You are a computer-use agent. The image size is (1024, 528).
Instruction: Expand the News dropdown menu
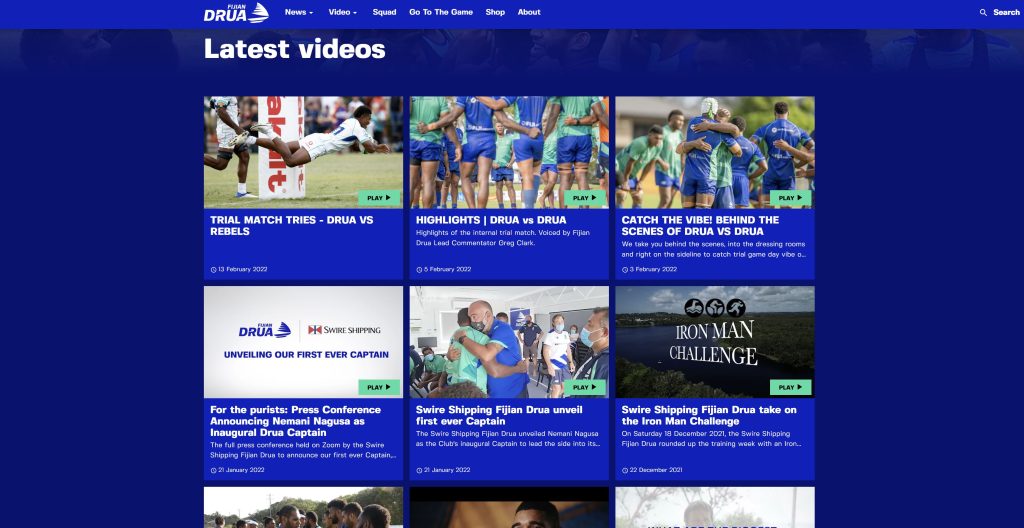[x=298, y=12]
